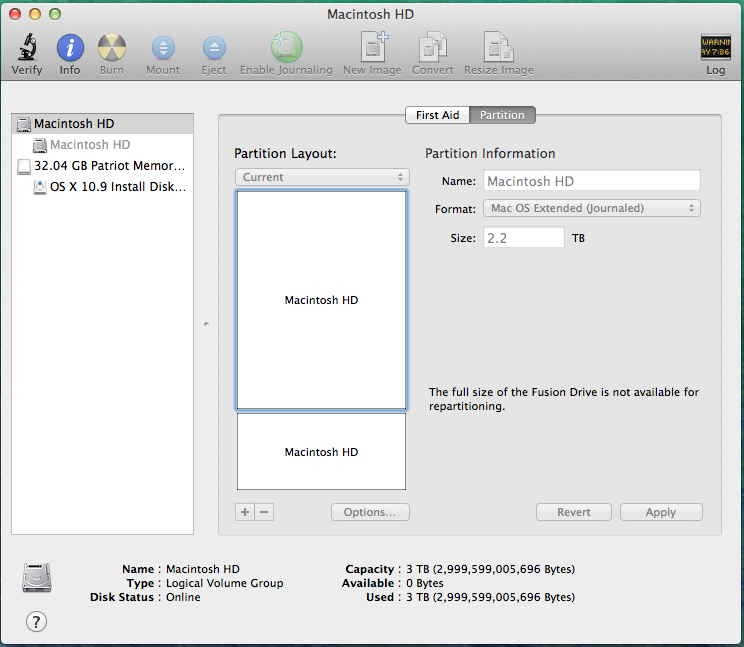Select OS X 10.9 Install Disk volume
Viewport: 744px width, 647px height.
point(102,186)
